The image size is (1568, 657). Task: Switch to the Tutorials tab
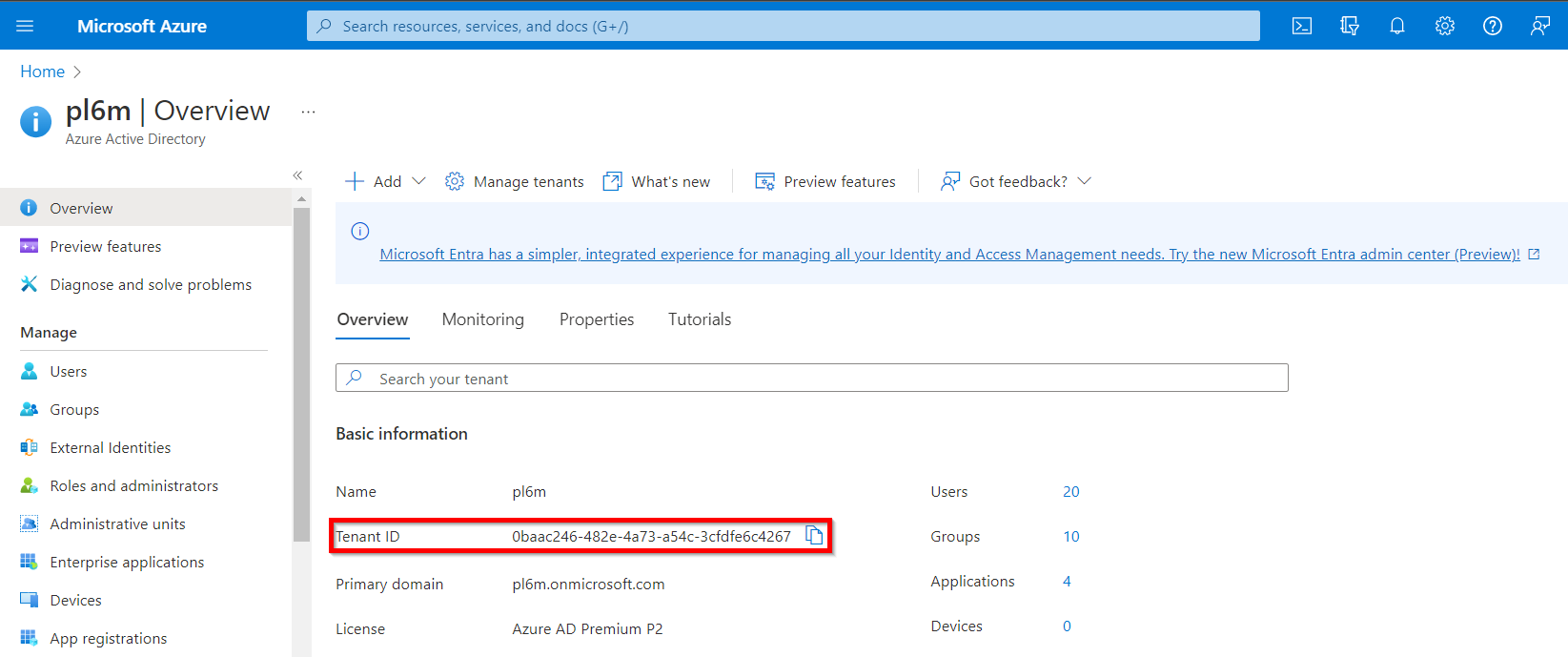(x=700, y=319)
